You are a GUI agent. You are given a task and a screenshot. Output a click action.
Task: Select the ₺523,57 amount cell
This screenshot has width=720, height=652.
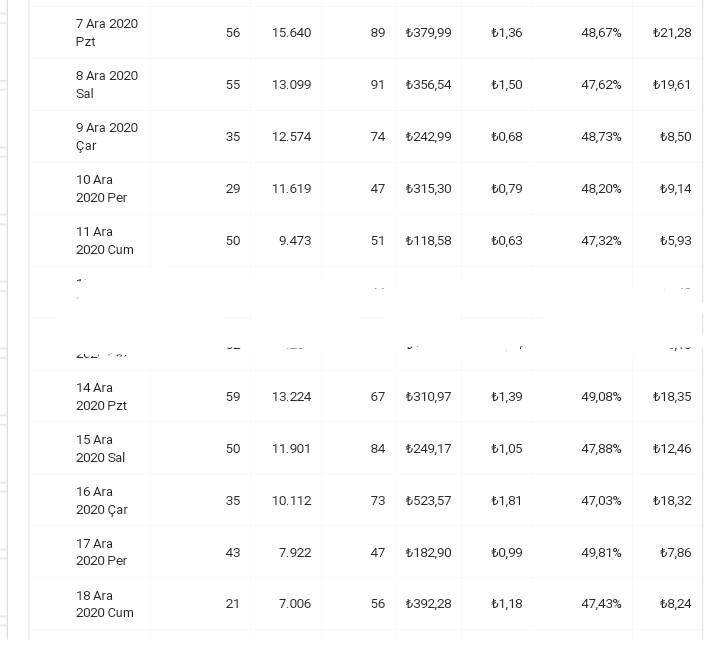point(428,500)
